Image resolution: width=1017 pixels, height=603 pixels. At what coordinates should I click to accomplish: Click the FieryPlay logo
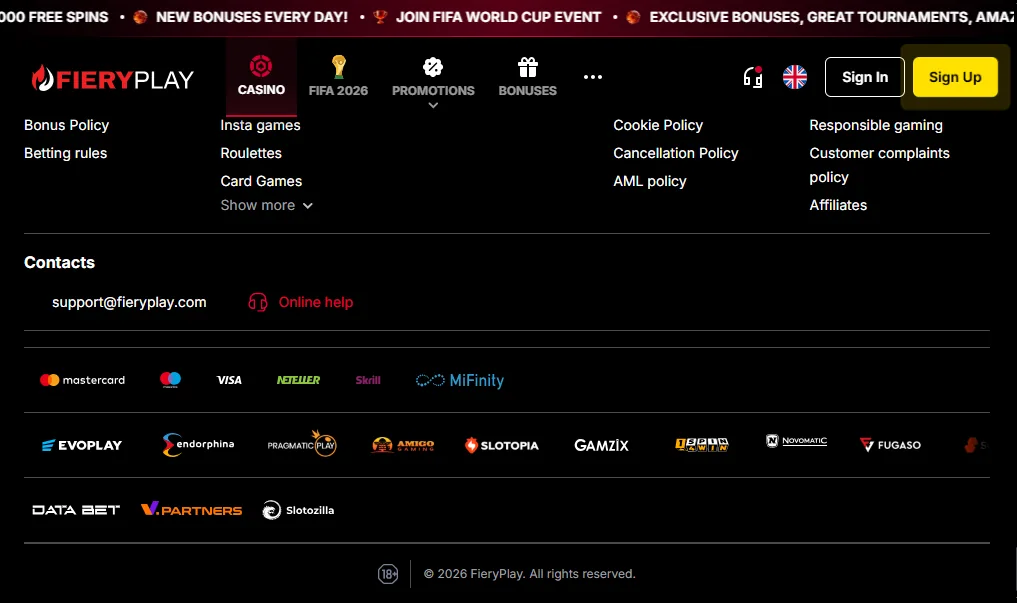pyautogui.click(x=112, y=78)
